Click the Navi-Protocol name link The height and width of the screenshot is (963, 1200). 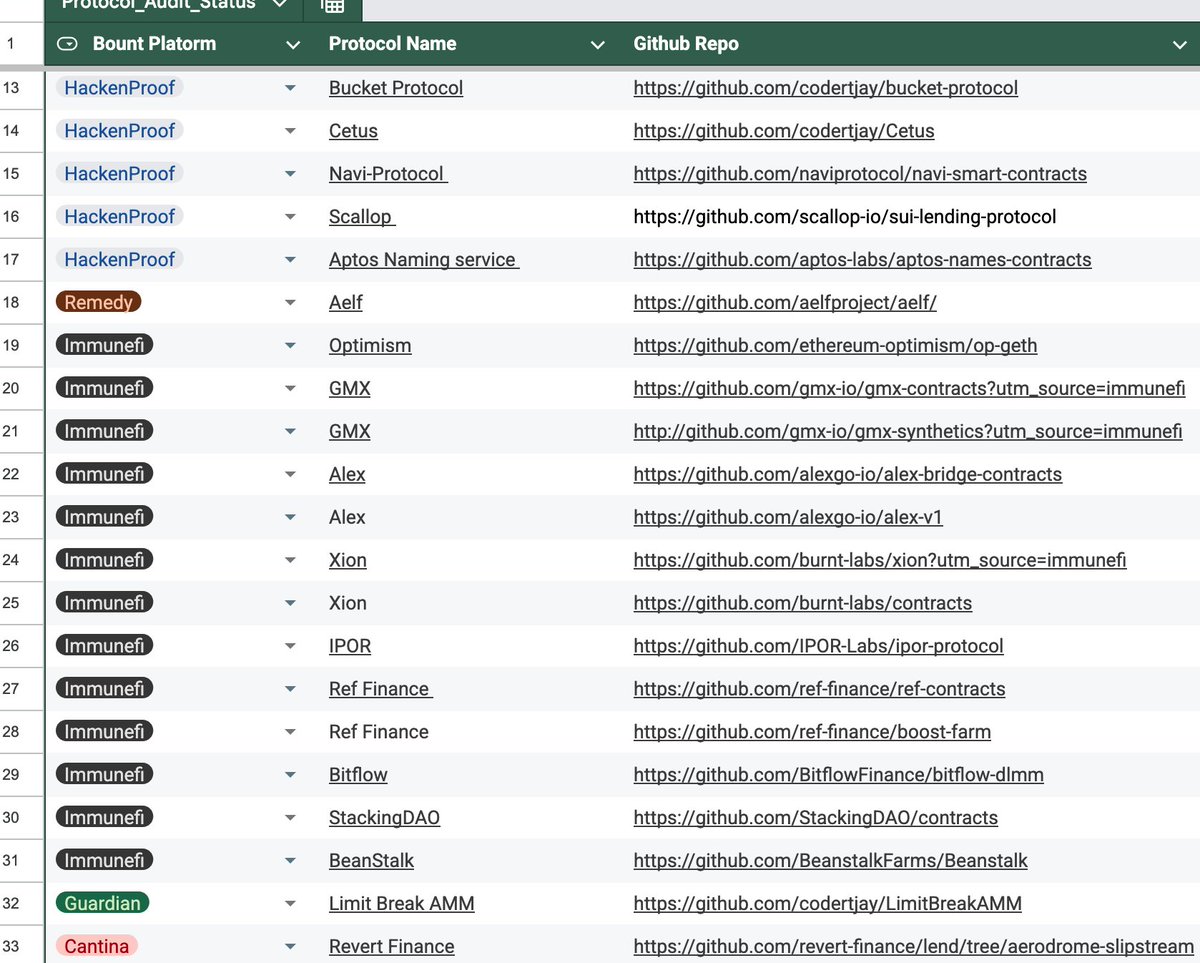[388, 174]
